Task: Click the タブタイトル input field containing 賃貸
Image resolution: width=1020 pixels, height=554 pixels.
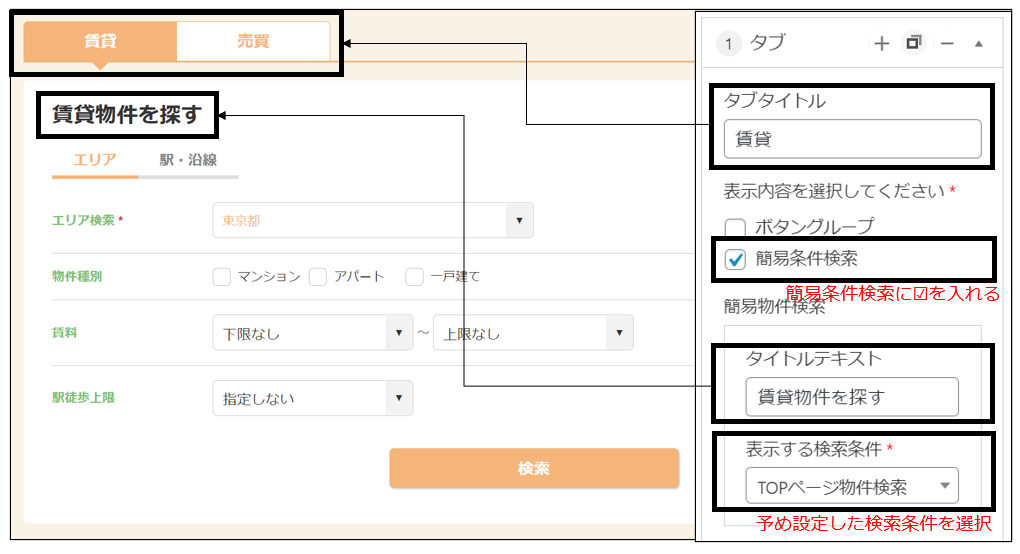Action: [x=852, y=139]
